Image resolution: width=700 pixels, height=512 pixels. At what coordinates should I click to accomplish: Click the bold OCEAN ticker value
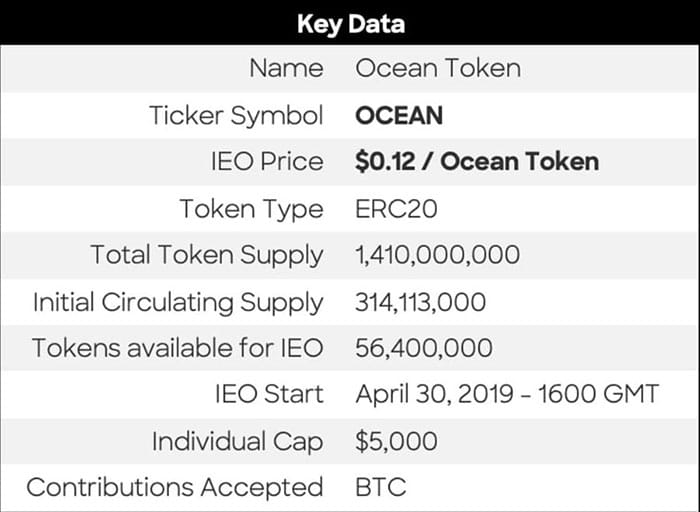[399, 115]
